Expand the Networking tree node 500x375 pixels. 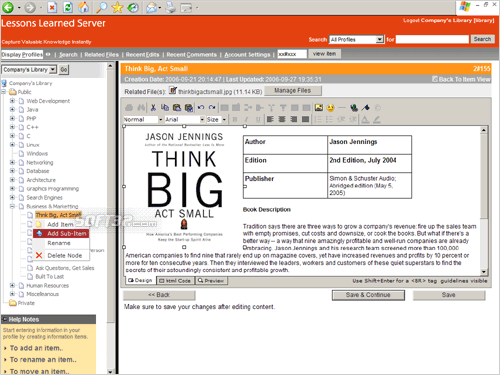[12, 162]
